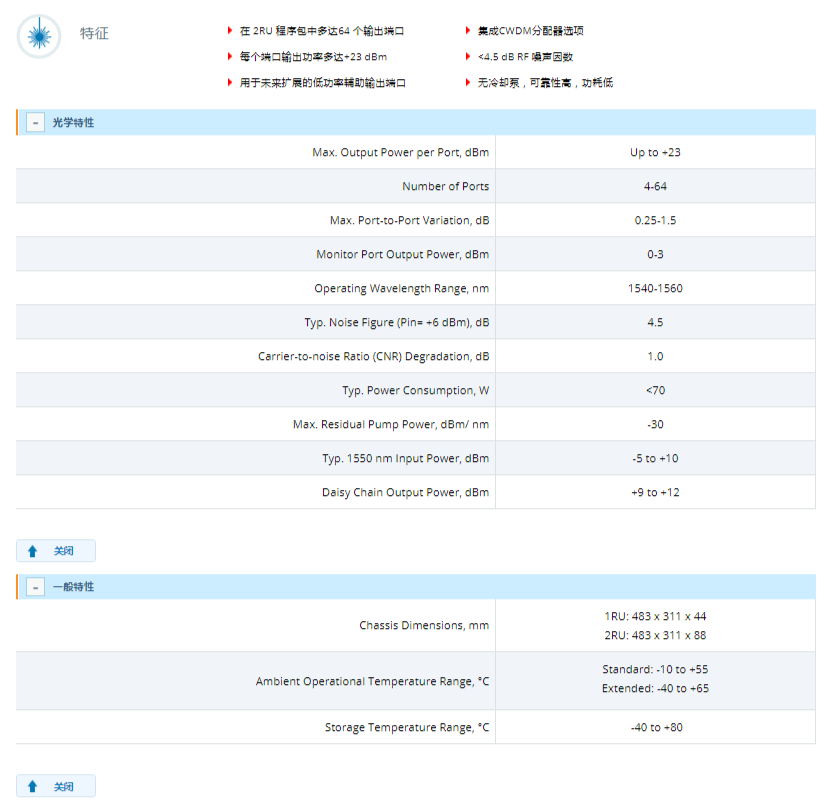Click the 1540-1560 wavelength range value
The height and width of the screenshot is (804, 834).
[x=655, y=289]
